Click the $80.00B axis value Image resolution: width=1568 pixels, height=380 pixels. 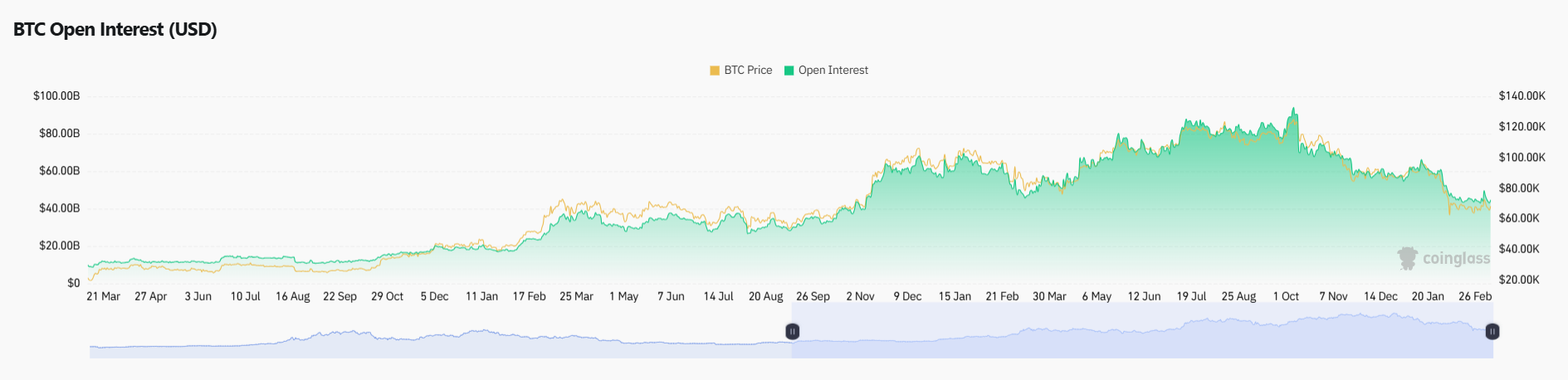point(60,134)
